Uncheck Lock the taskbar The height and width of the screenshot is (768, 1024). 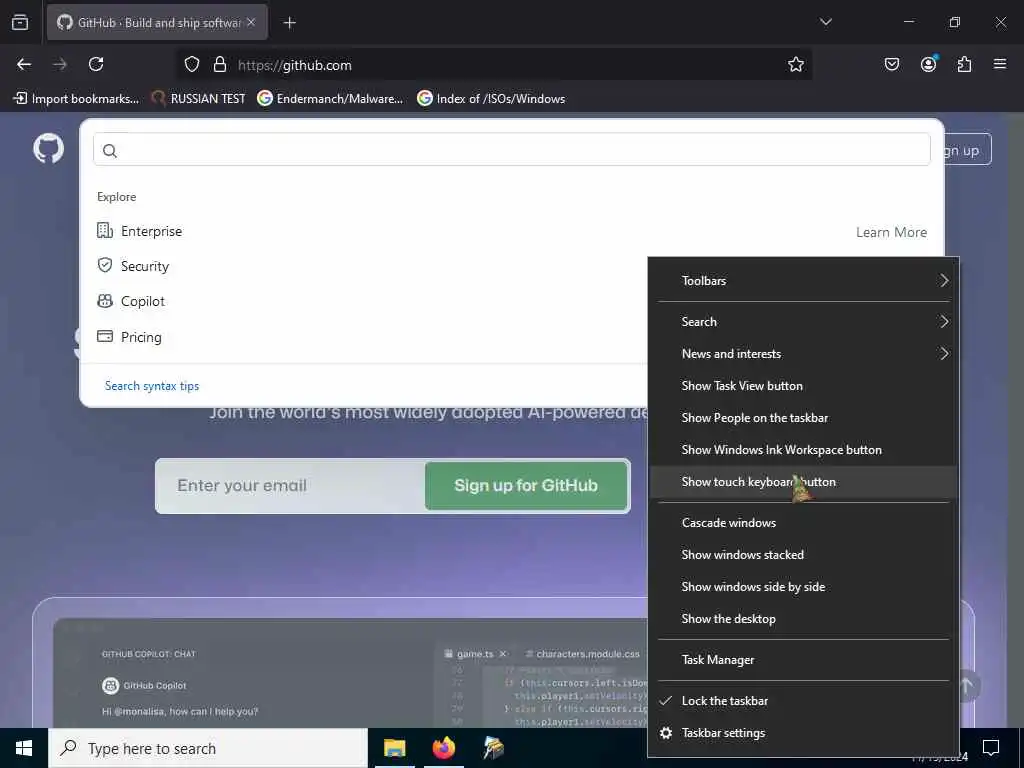tap(804, 701)
